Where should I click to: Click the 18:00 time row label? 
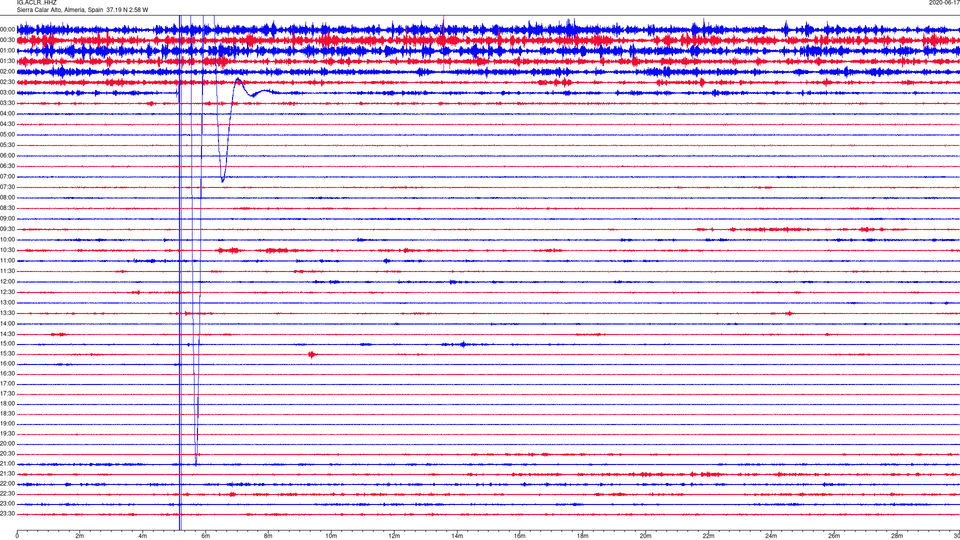(7, 403)
